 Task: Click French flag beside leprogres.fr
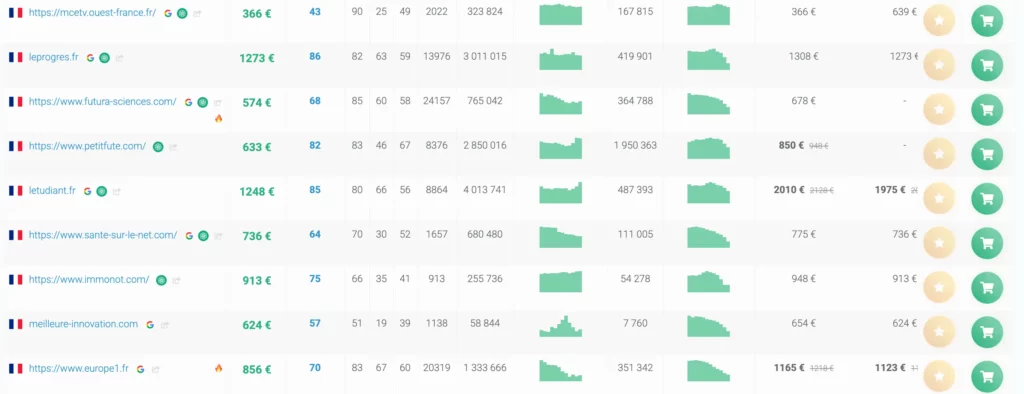tap(16, 57)
